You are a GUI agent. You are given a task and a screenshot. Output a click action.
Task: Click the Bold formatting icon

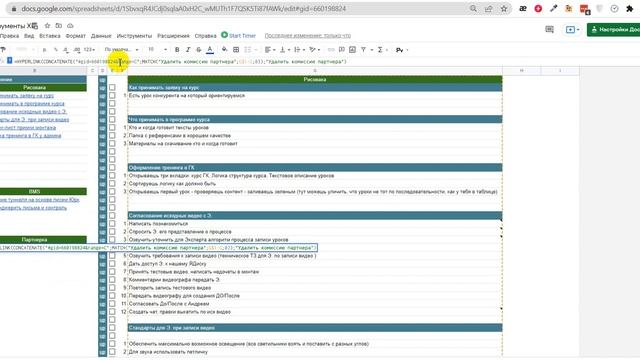point(177,49)
